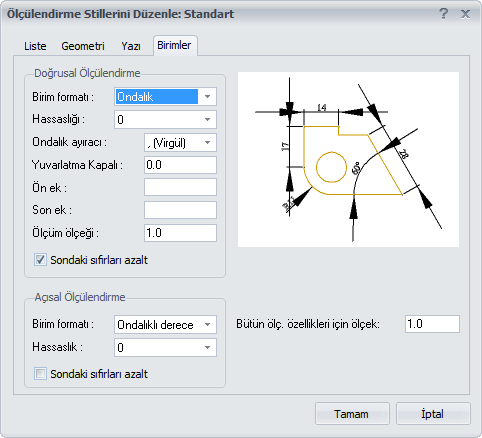The image size is (482, 438).
Task: Open angular Birim formatı Ondalıklı derece dropdown
Action: (165, 324)
